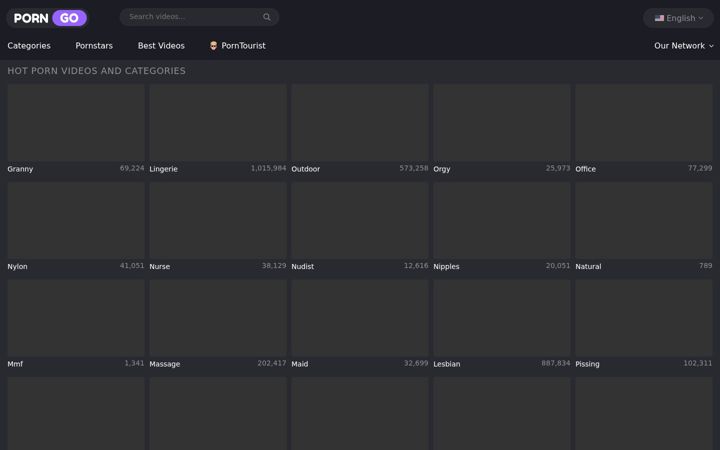Click the PornTourist emoji icon
Image resolution: width=720 pixels, height=450 pixels.
(214, 45)
